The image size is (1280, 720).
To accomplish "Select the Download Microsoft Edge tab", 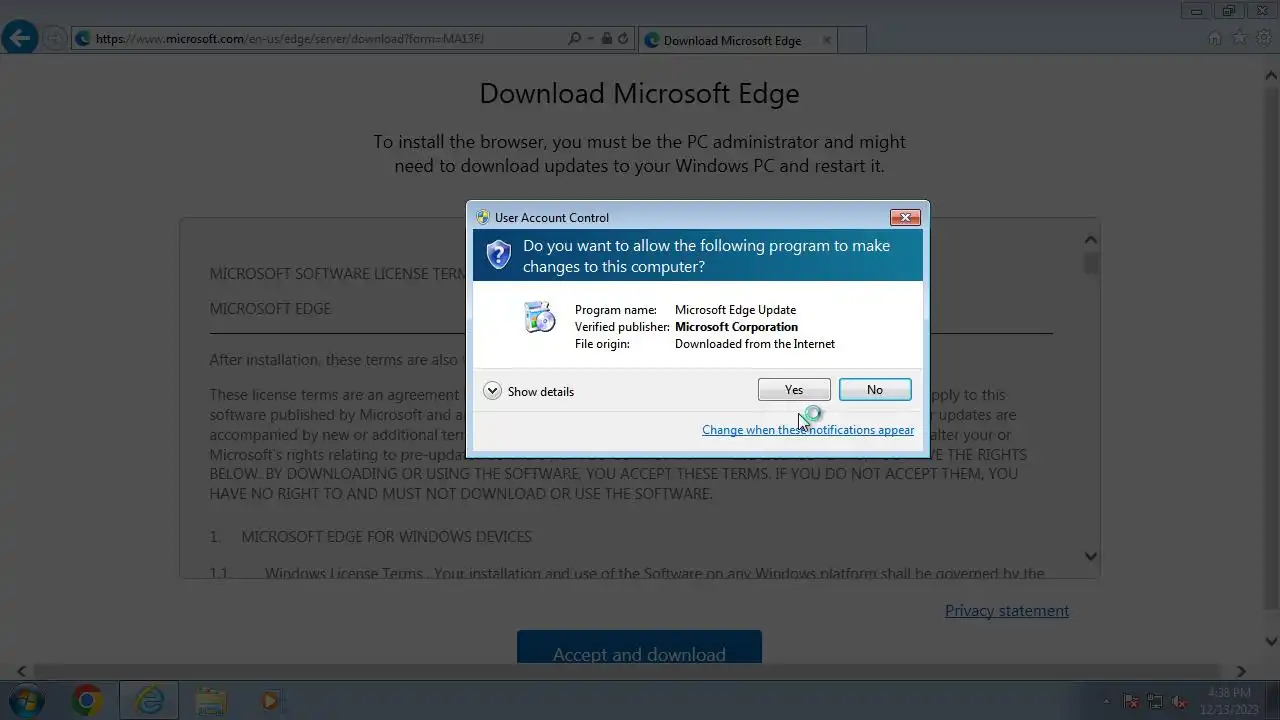I will [736, 40].
